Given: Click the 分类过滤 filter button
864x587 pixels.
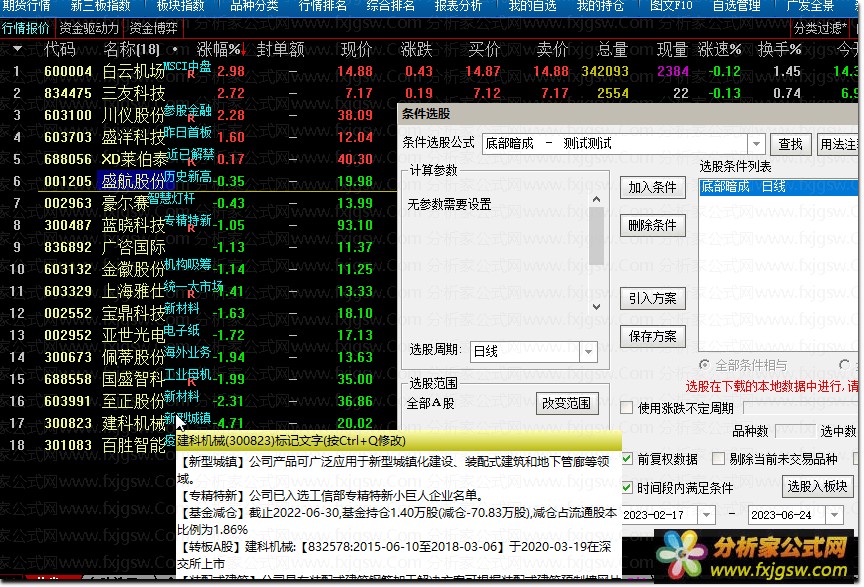Looking at the screenshot, I should [820, 28].
